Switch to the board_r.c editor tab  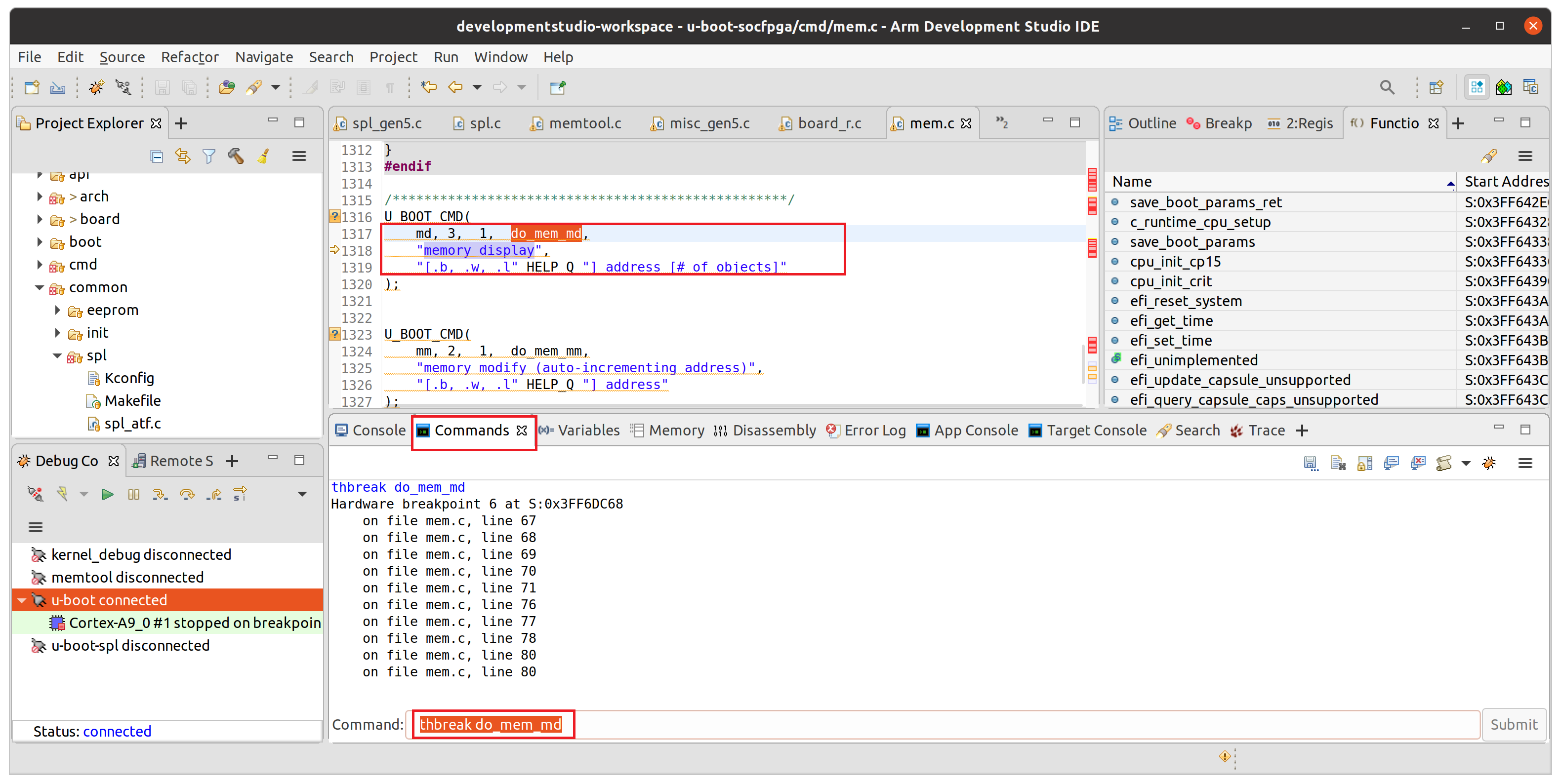tap(821, 123)
